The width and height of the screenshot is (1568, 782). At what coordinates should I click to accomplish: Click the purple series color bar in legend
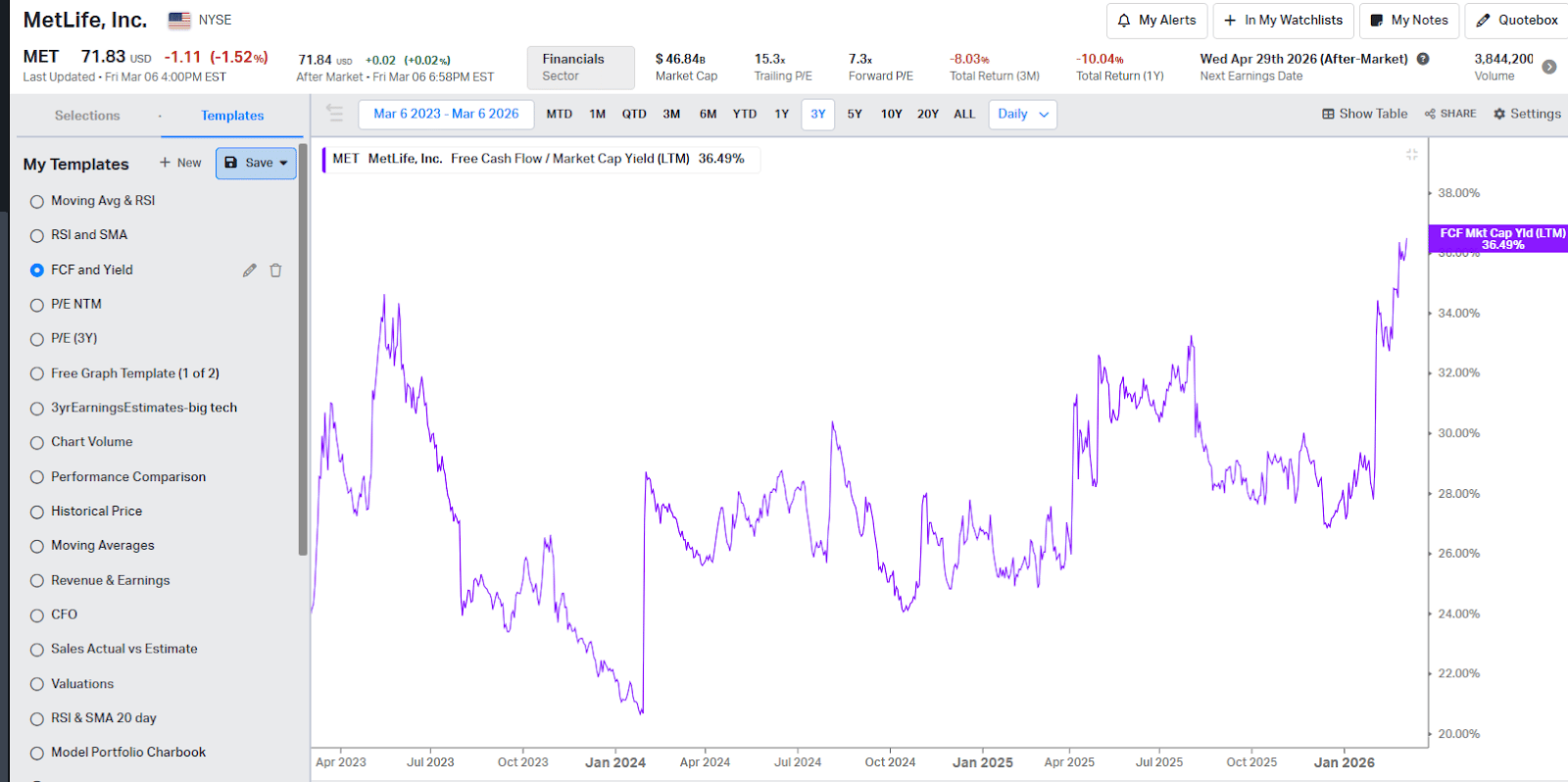point(324,159)
